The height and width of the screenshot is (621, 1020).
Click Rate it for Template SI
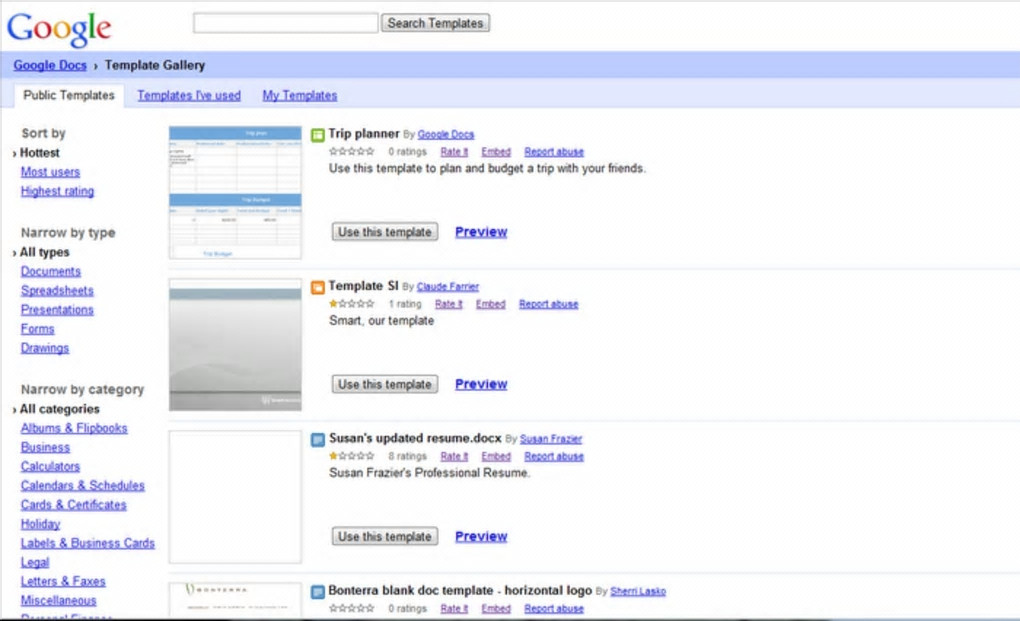(449, 304)
